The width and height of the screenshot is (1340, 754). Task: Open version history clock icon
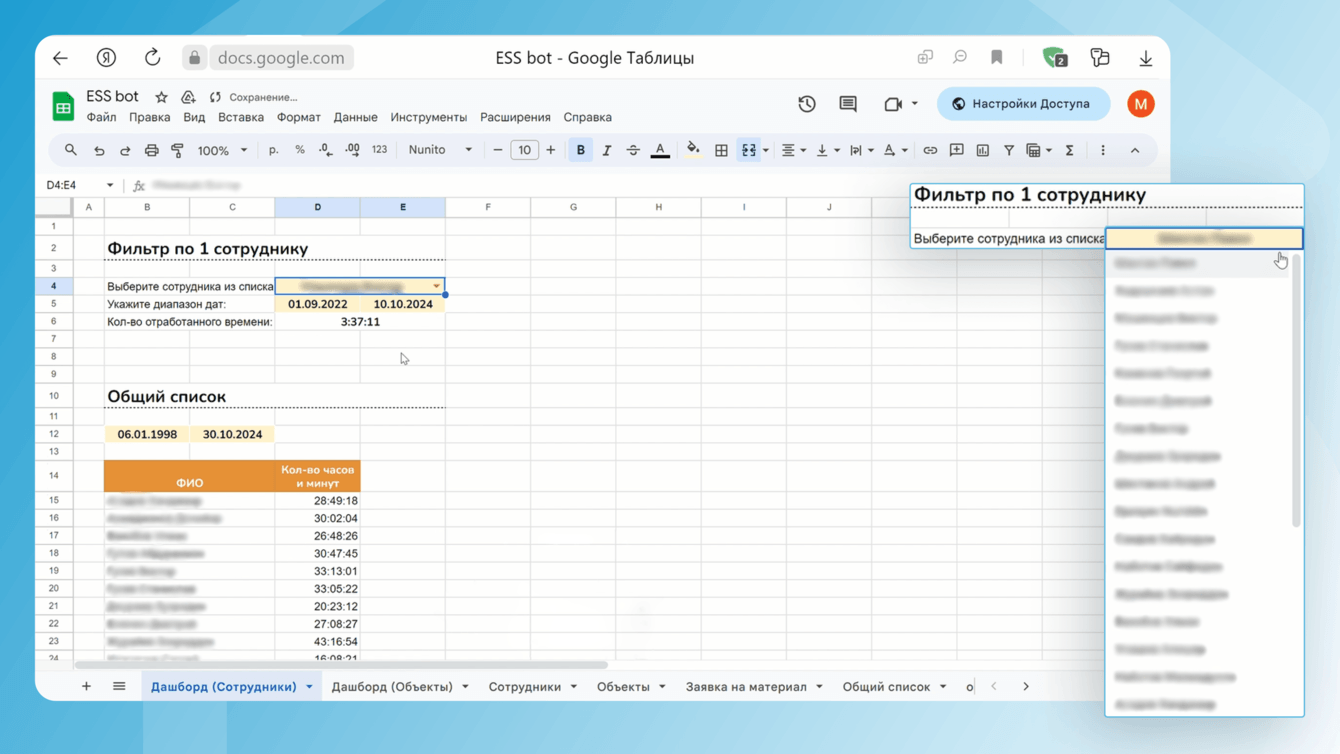(807, 104)
